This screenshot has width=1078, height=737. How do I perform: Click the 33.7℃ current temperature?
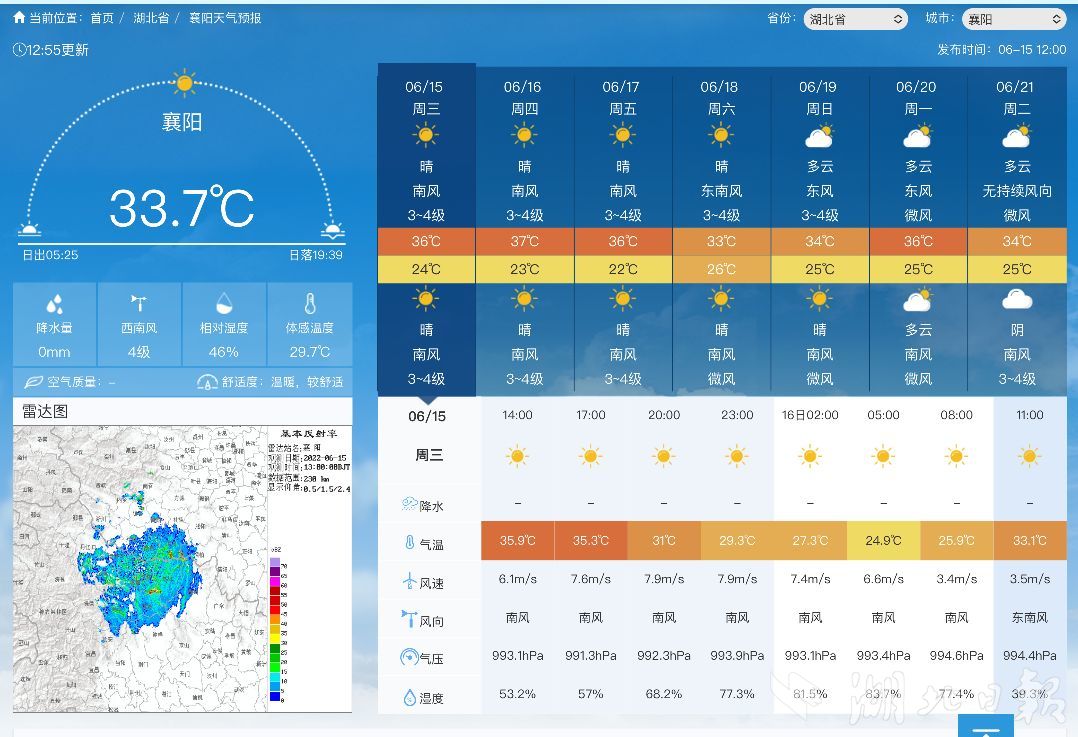[182, 207]
